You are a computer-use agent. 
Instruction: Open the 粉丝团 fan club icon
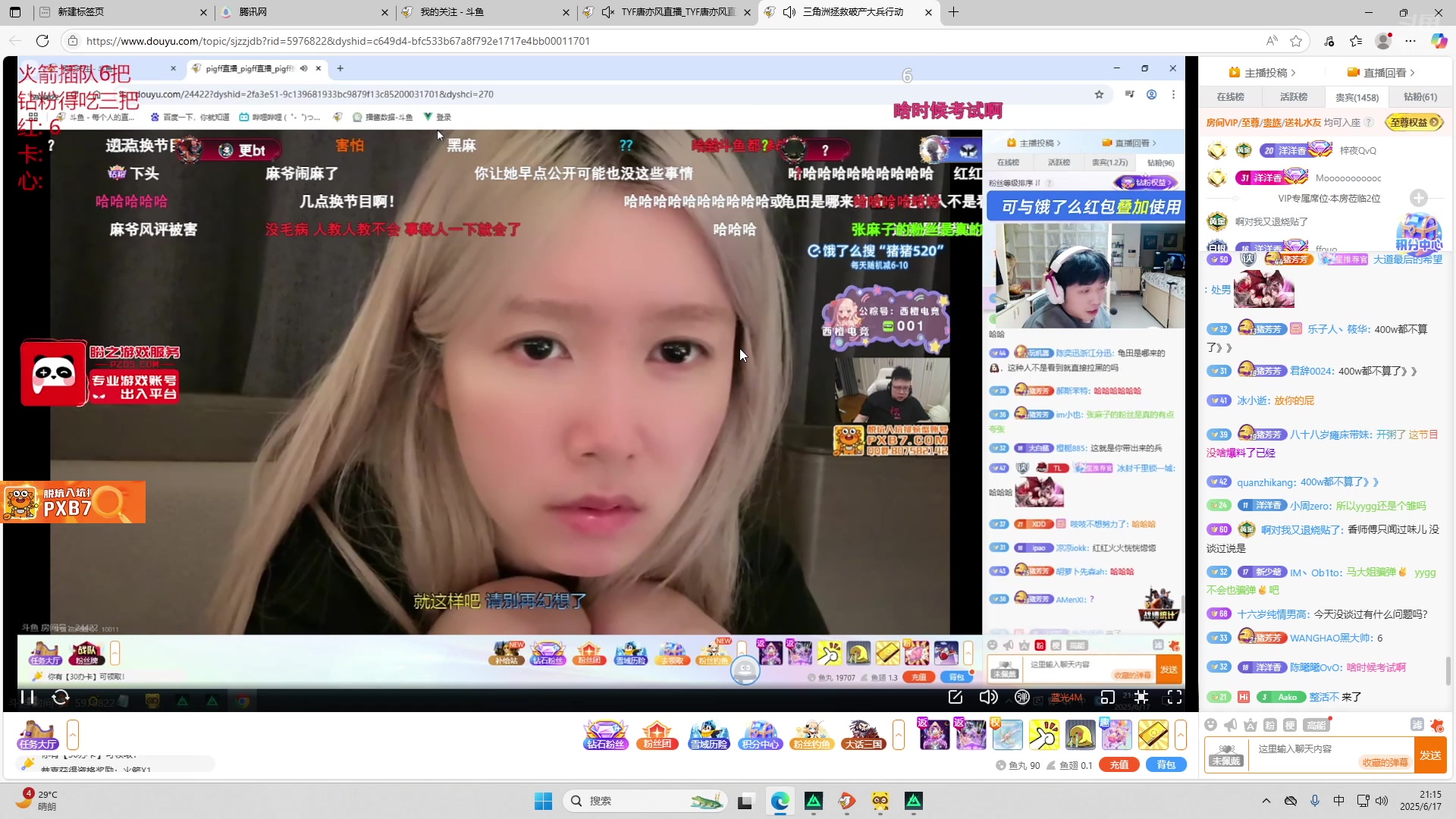coord(657,735)
